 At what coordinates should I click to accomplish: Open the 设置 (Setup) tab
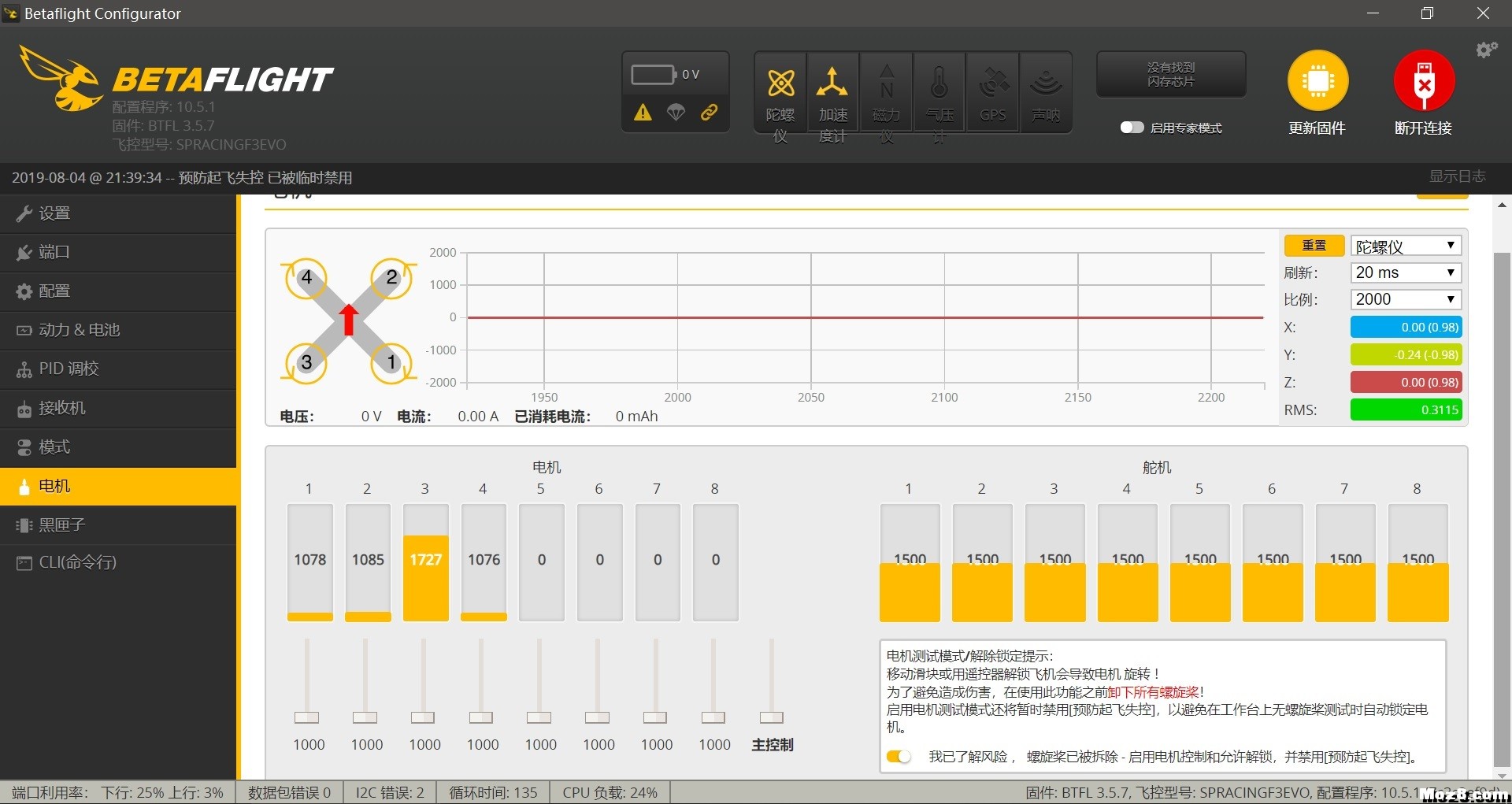click(x=118, y=213)
